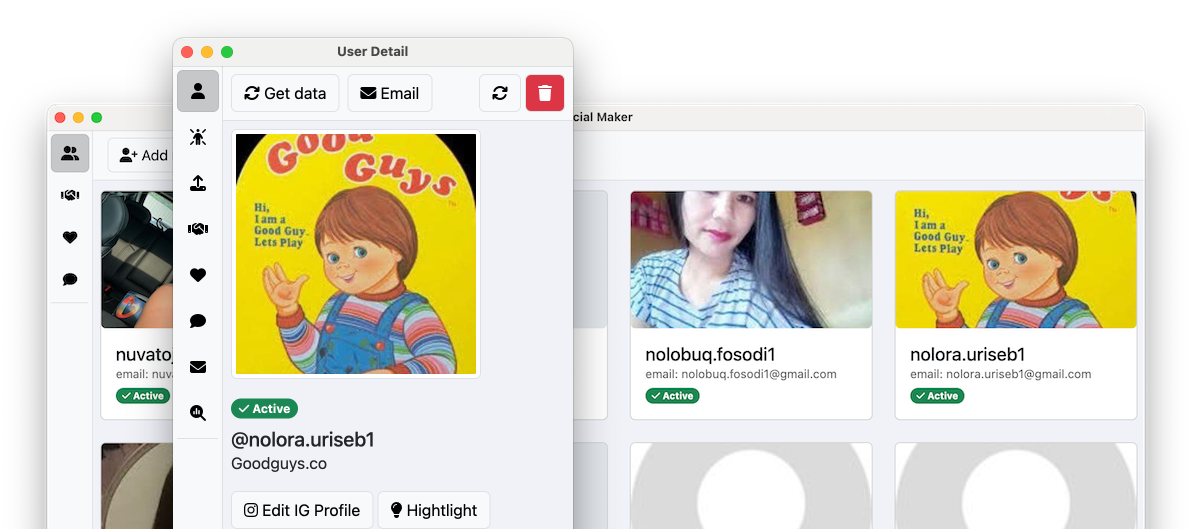This screenshot has width=1191, height=529.
Task: Open the nolobuq.fosodi1 account photo
Action: coord(751,259)
